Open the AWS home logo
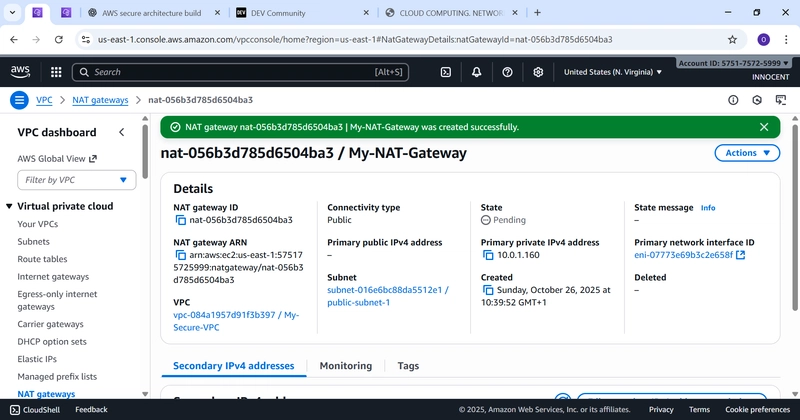Viewport: 800px width, 420px height. (20, 72)
